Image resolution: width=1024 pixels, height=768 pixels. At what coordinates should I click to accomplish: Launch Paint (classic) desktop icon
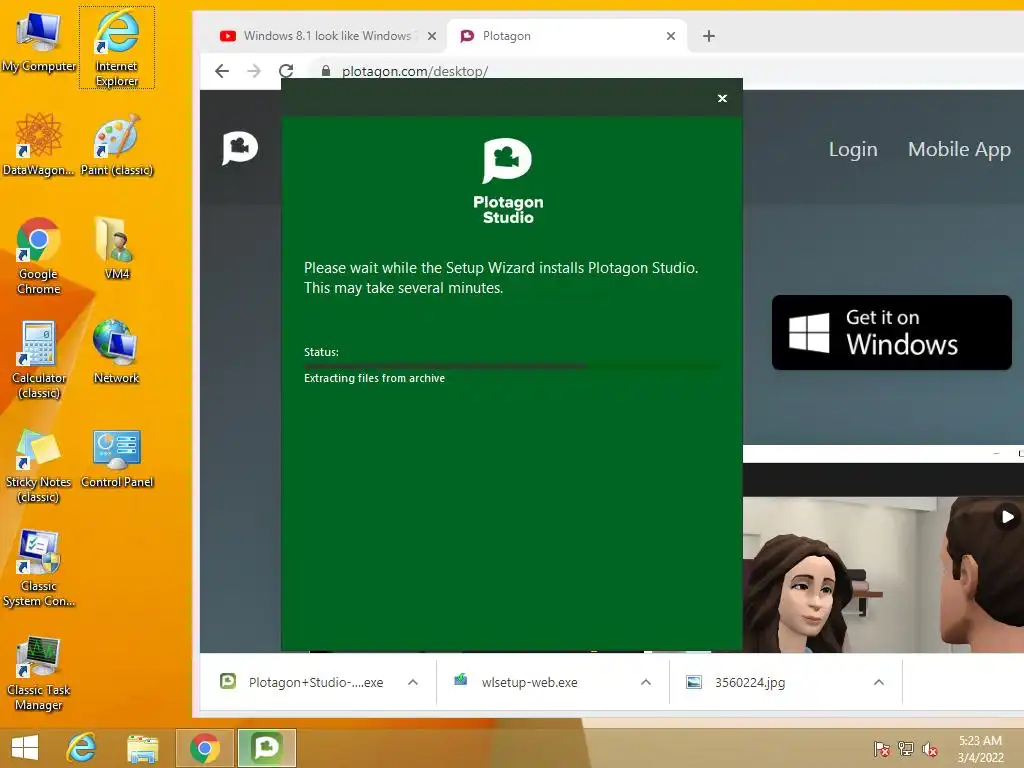point(117,145)
